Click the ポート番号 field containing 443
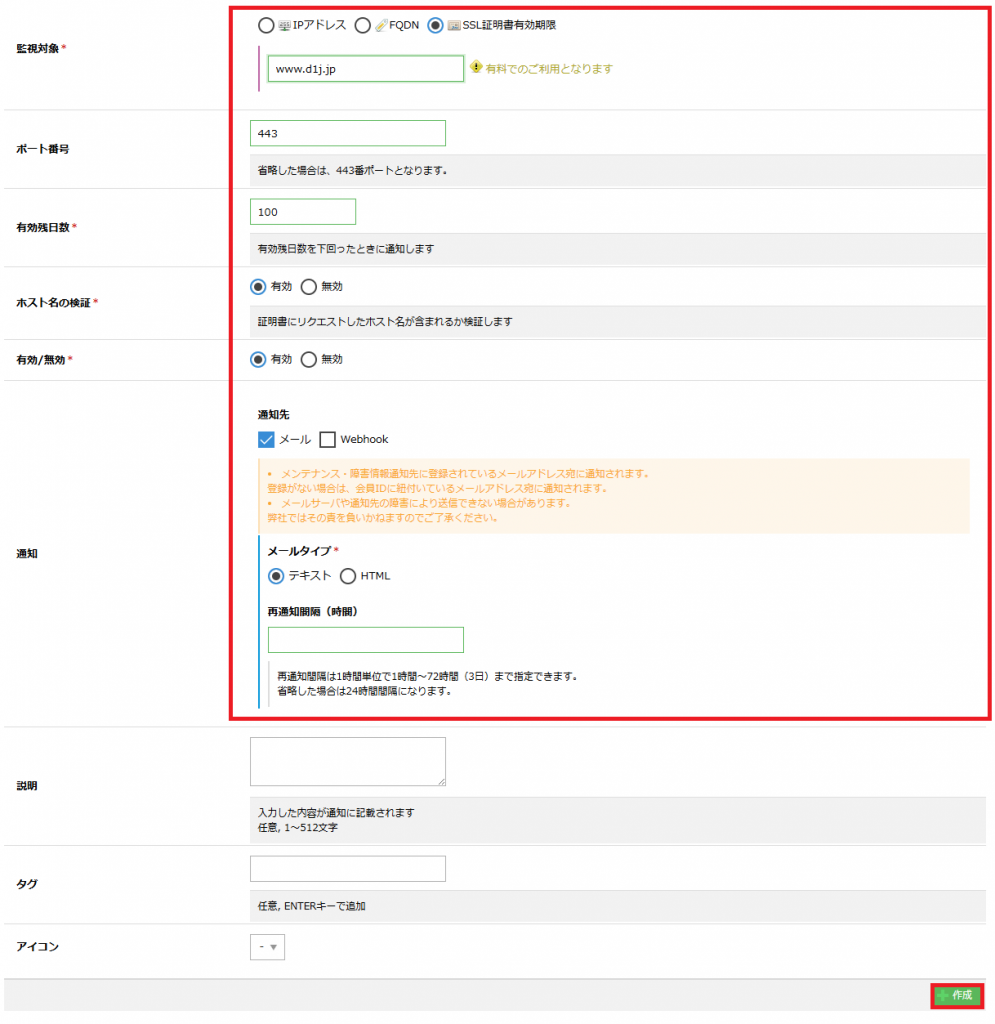The image size is (995, 1024). click(x=347, y=133)
